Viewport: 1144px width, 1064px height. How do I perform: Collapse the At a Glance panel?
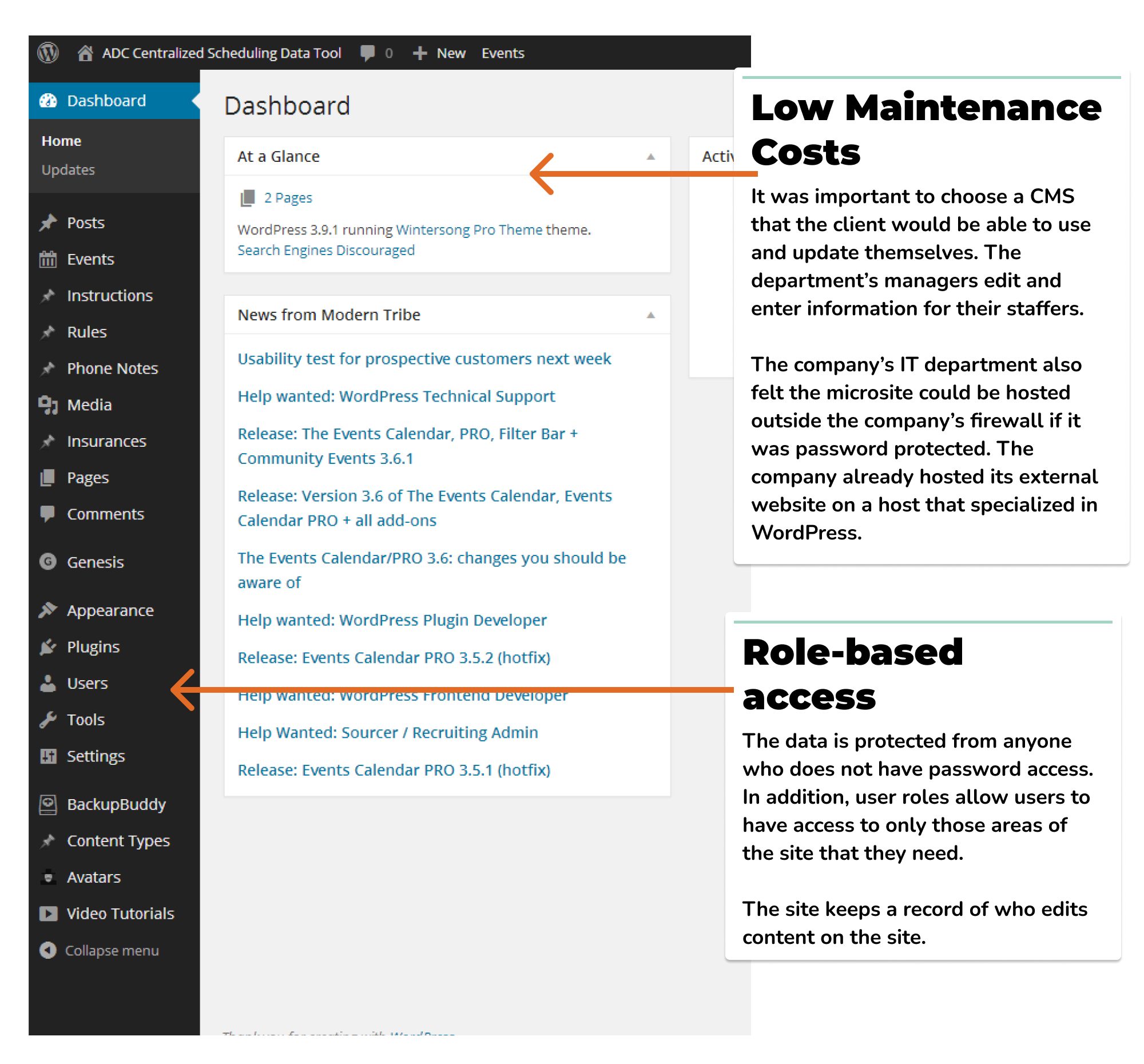652,157
